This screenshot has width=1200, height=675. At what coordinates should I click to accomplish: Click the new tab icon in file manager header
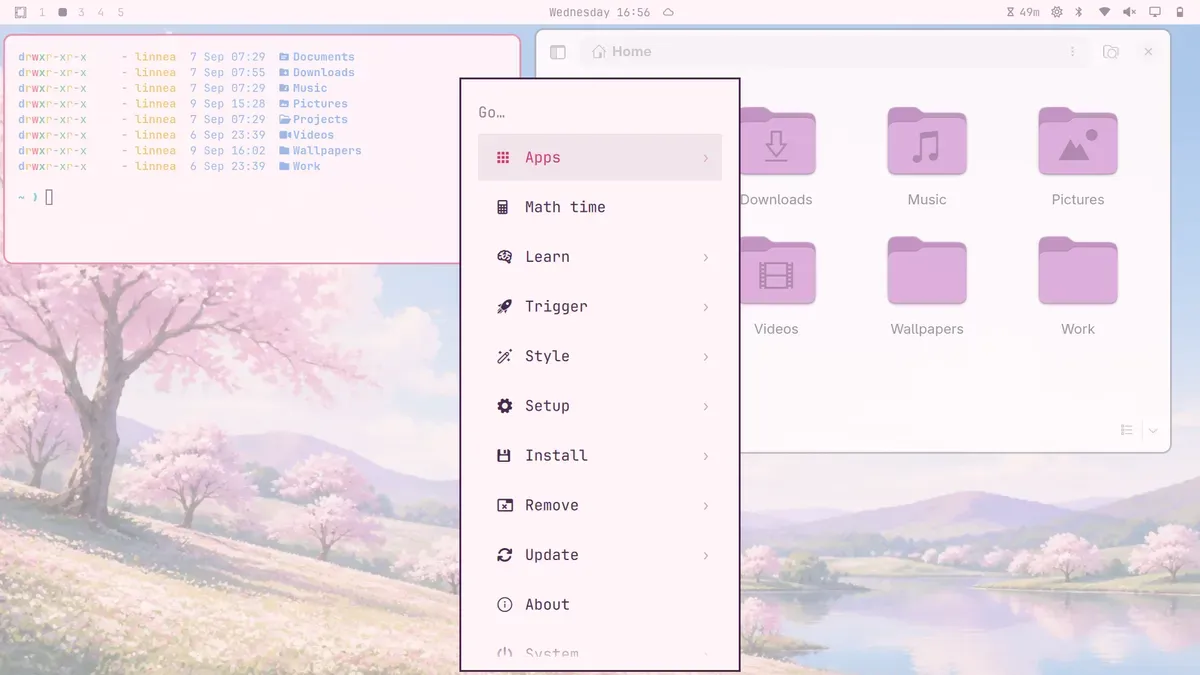pyautogui.click(x=1111, y=52)
